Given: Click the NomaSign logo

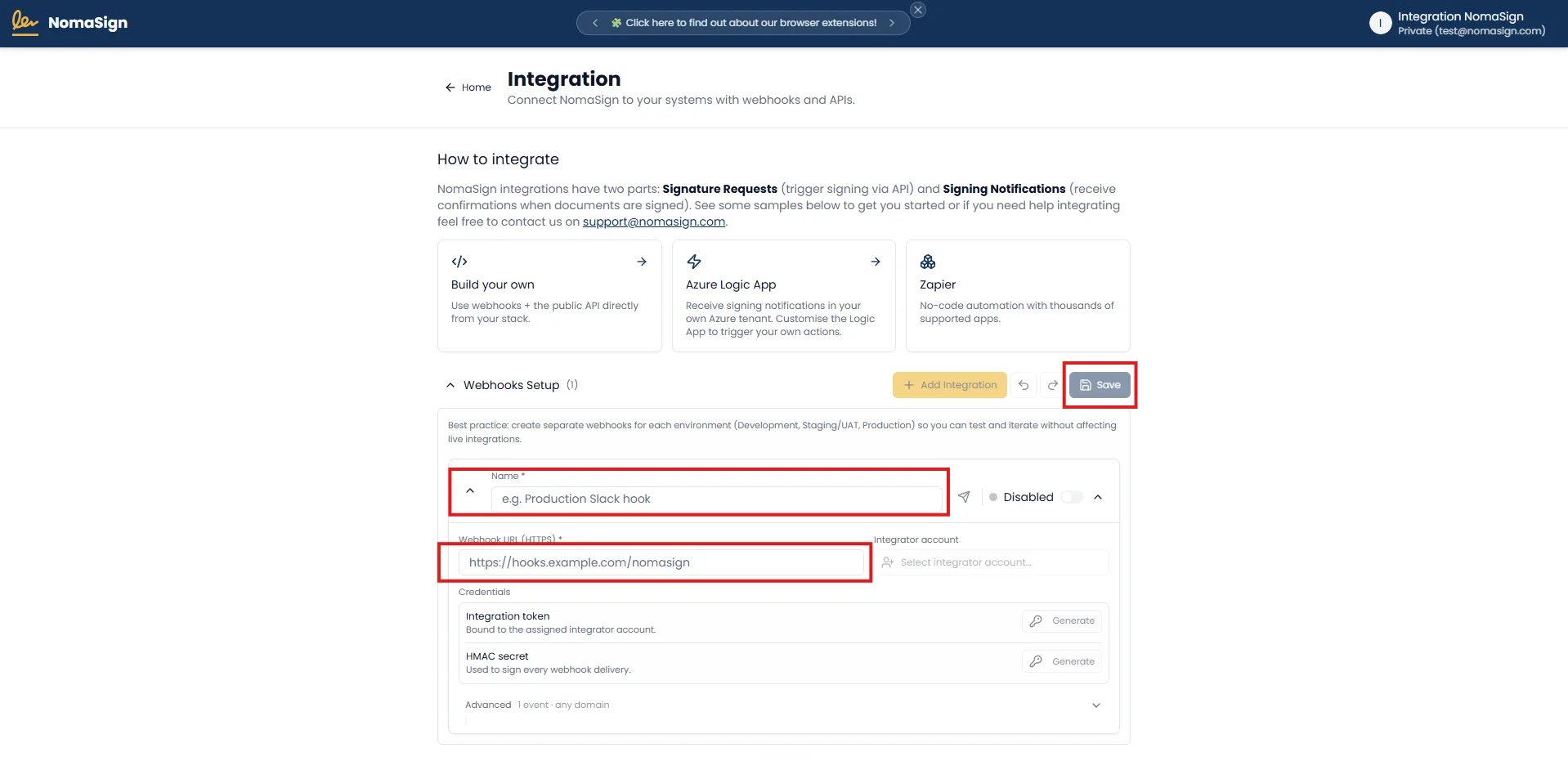Looking at the screenshot, I should (70, 23).
